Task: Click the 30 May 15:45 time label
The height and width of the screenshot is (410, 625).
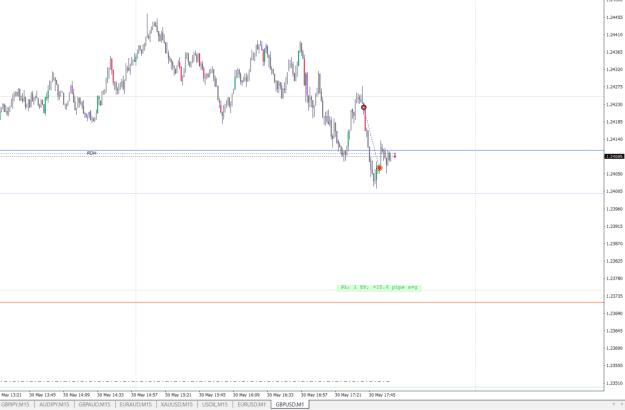Action: click(212, 395)
